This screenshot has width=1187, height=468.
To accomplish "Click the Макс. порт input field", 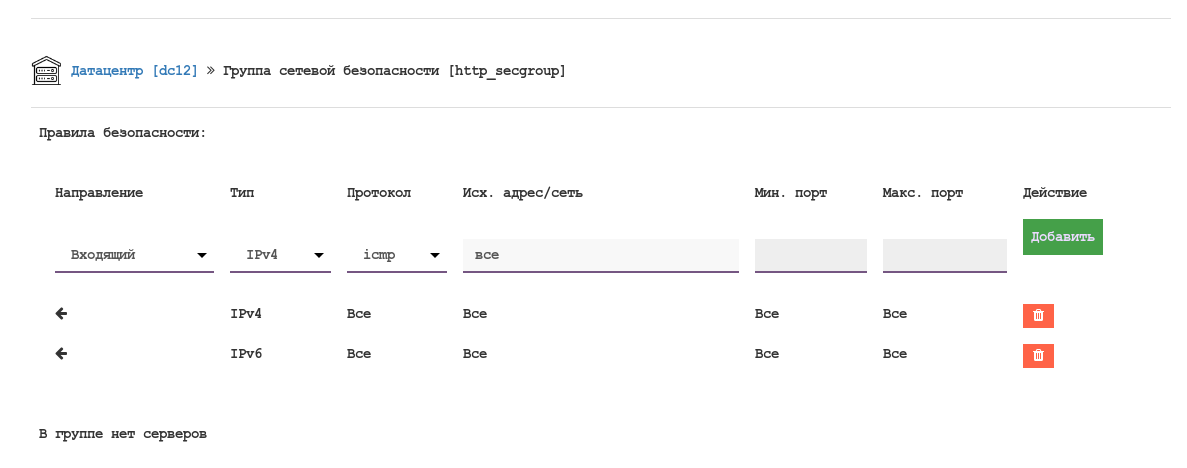I will pyautogui.click(x=944, y=255).
